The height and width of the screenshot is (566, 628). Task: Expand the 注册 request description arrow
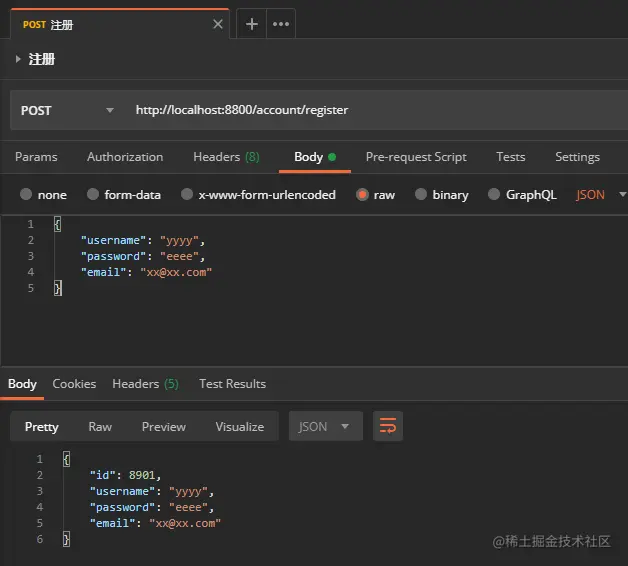tap(18, 59)
